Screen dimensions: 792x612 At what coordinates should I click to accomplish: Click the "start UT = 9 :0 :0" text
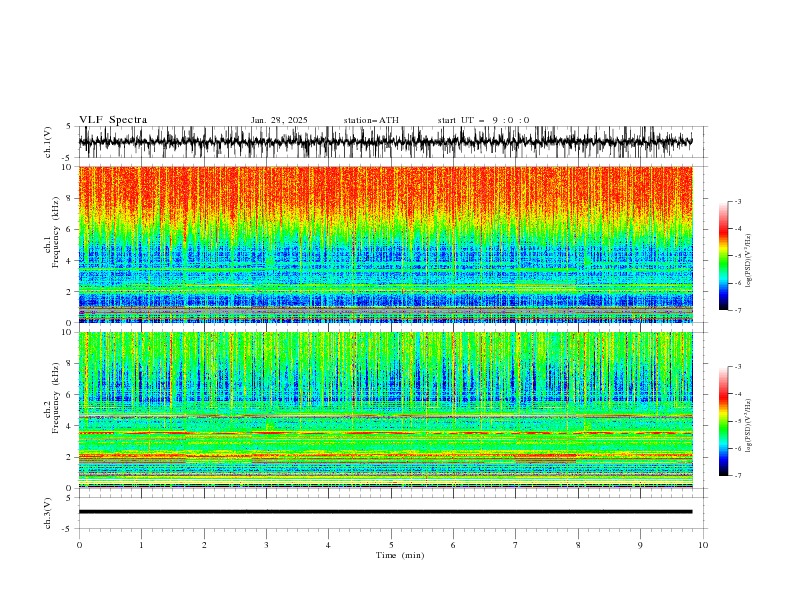tap(483, 120)
